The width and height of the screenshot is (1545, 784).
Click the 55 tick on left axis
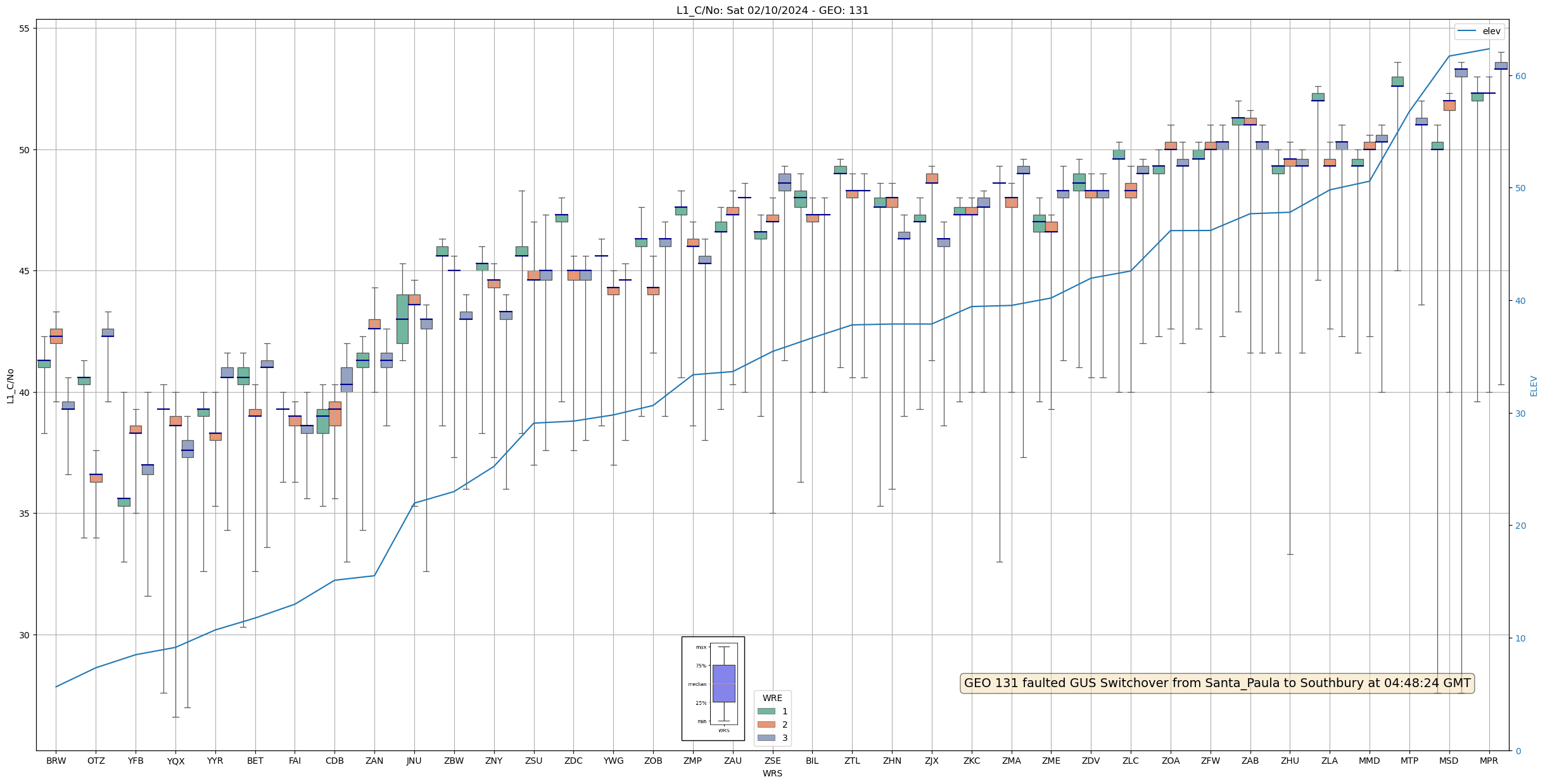click(x=24, y=28)
